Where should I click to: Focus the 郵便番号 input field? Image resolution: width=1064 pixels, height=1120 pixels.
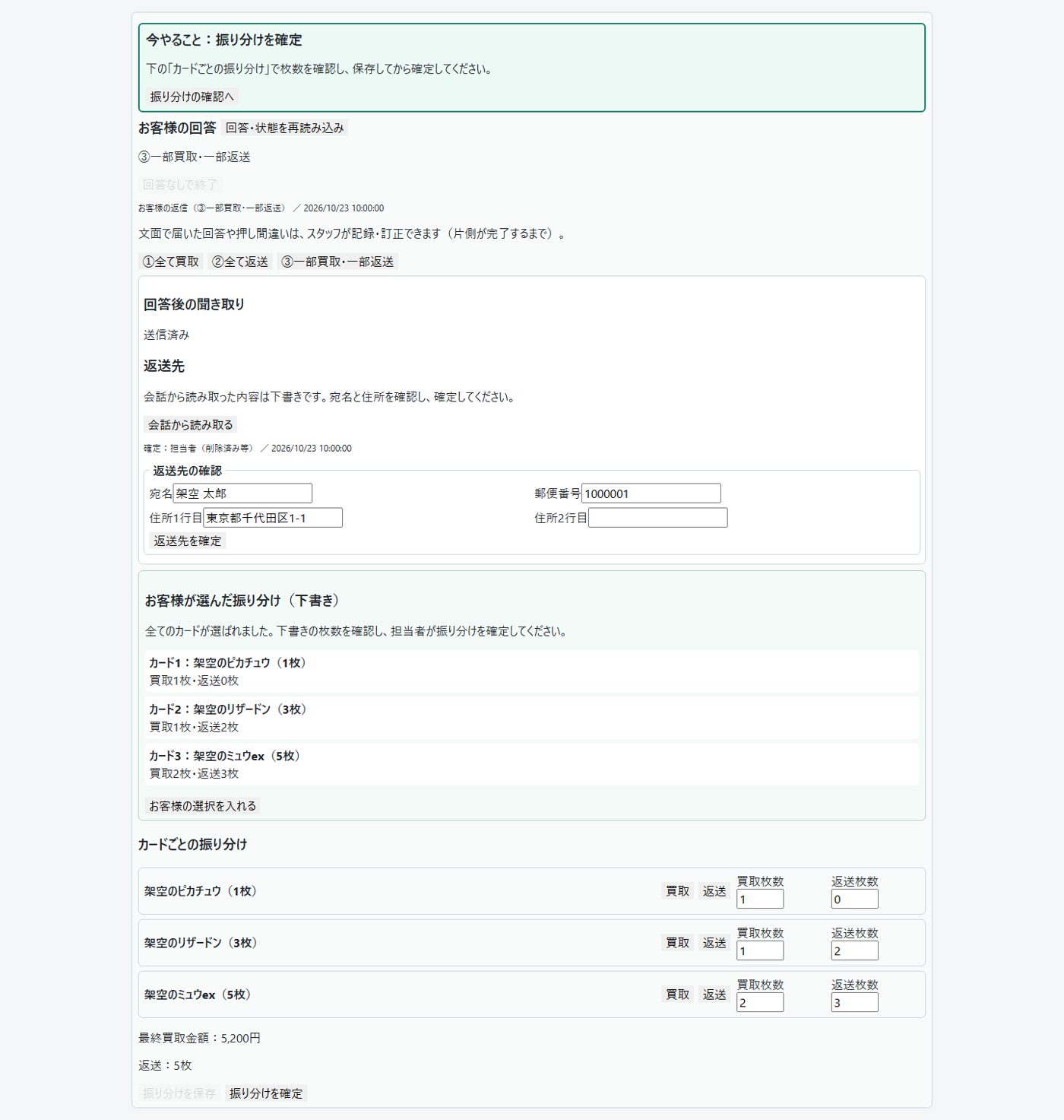tap(651, 493)
